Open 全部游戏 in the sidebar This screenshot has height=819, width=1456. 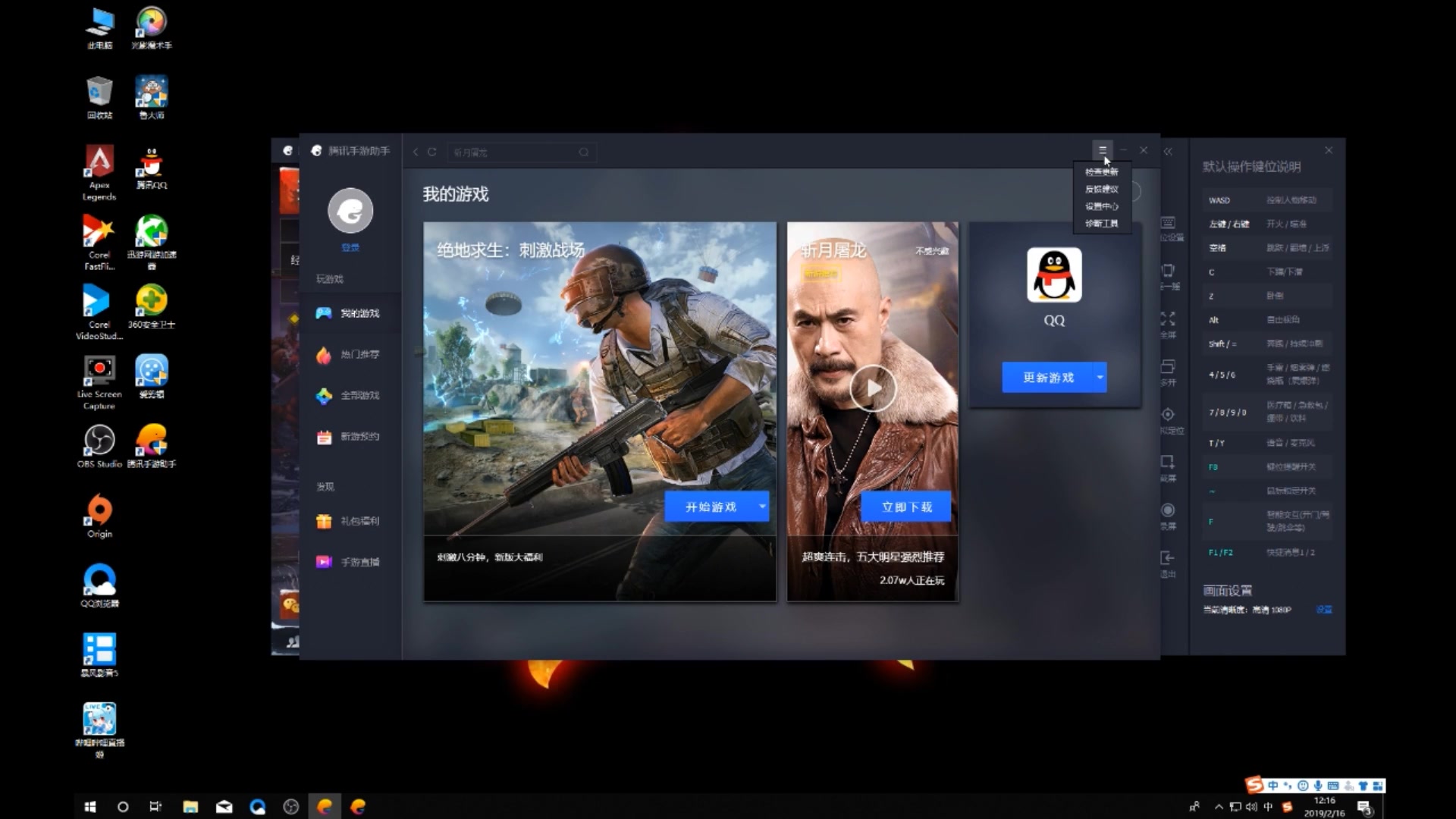350,395
